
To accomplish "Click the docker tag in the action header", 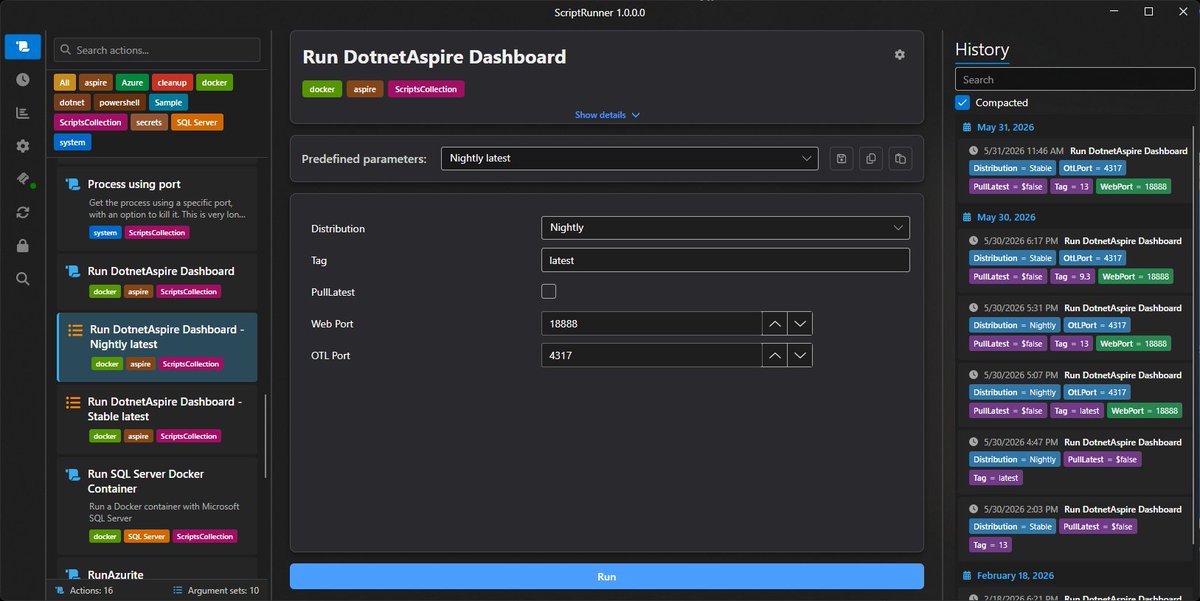I will (x=322, y=89).
